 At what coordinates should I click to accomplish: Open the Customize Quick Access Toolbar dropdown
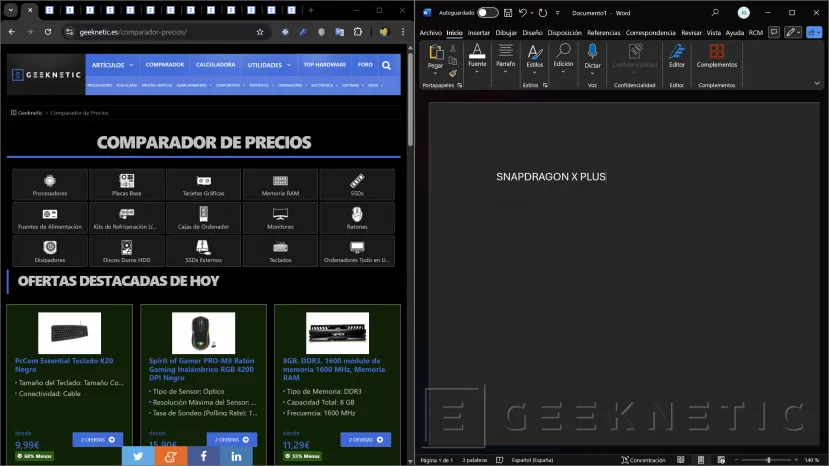(557, 13)
